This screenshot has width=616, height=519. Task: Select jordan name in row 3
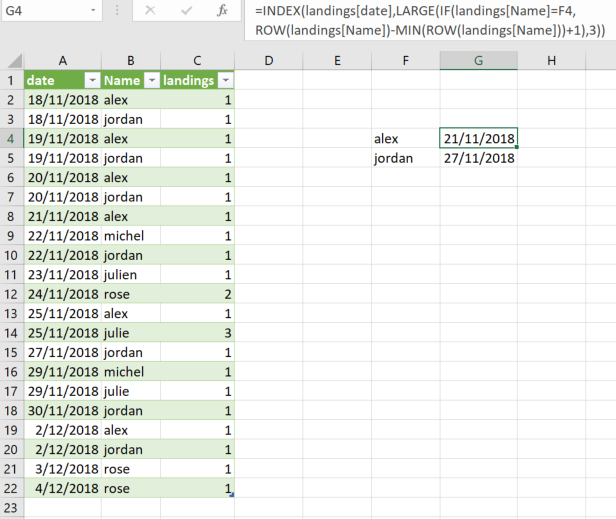(x=131, y=119)
